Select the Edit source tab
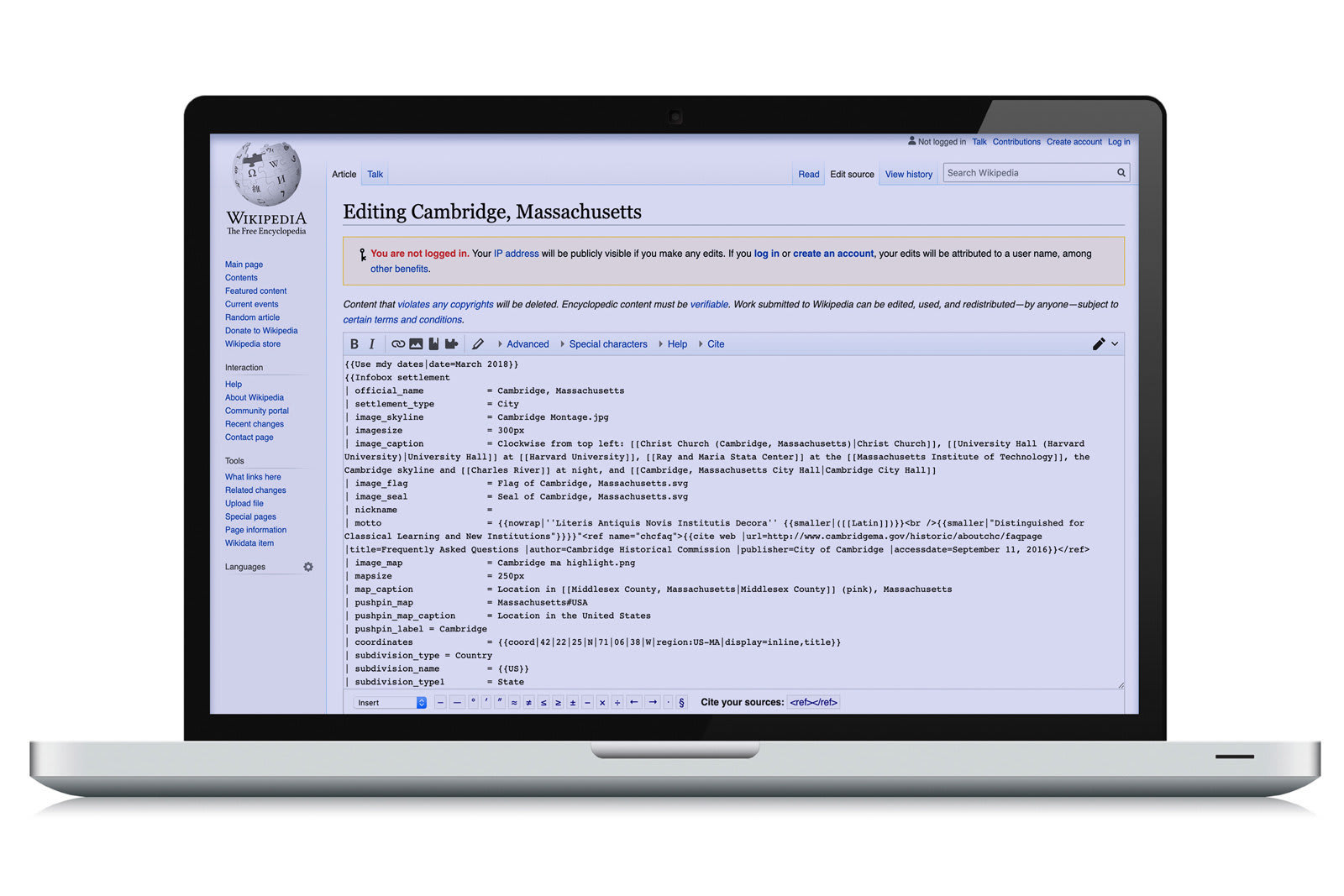The width and height of the screenshot is (1344, 896). point(852,175)
